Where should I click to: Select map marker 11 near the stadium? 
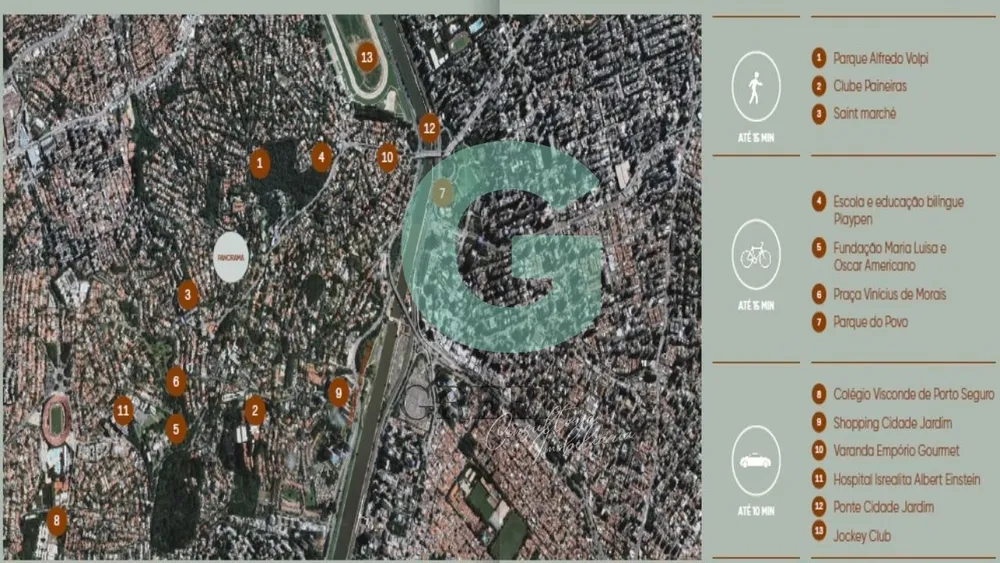tap(123, 411)
